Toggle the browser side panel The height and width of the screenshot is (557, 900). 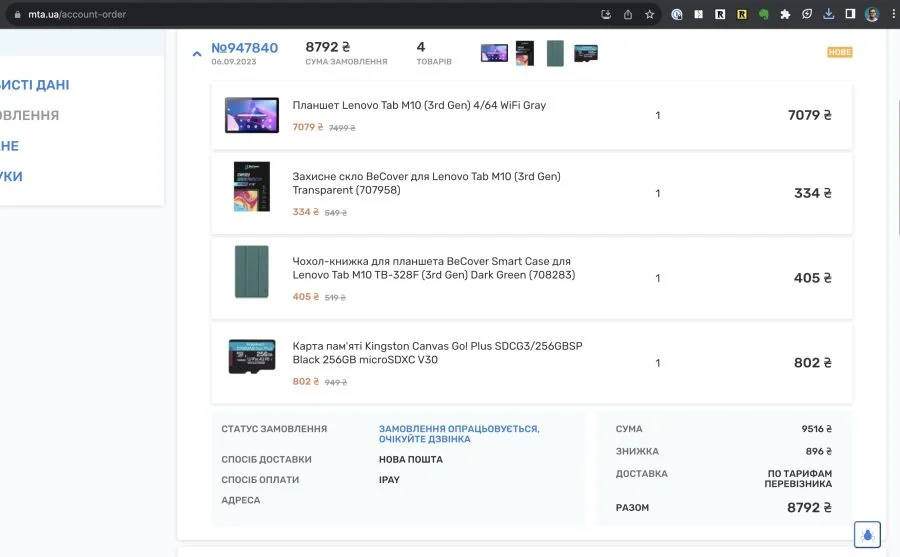[x=850, y=14]
